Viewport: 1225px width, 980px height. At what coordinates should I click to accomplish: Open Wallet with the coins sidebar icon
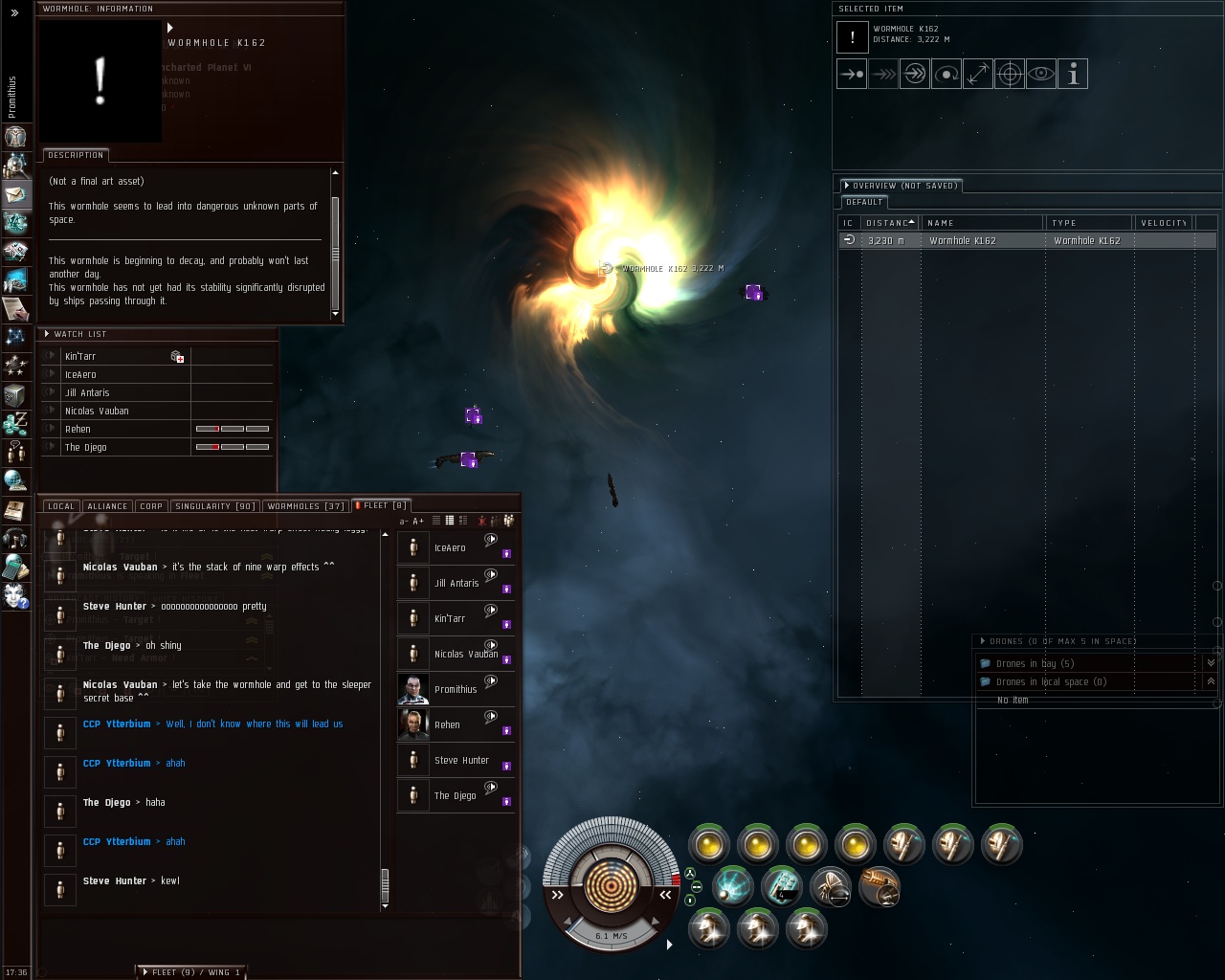tap(15, 424)
